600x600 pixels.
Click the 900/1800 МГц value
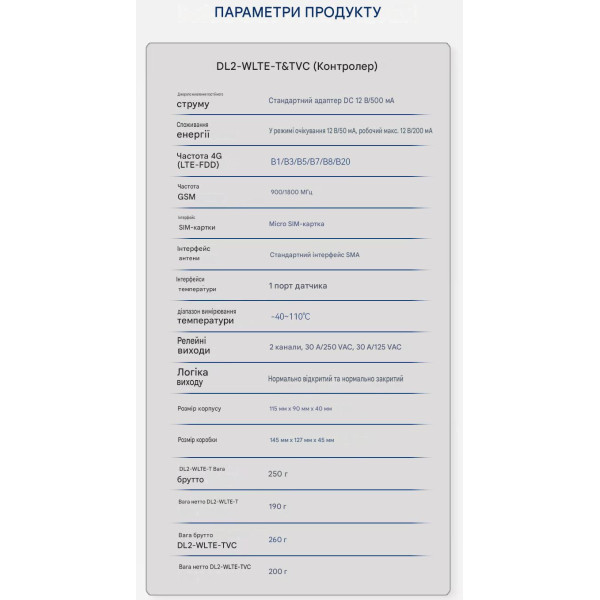[x=291, y=192]
